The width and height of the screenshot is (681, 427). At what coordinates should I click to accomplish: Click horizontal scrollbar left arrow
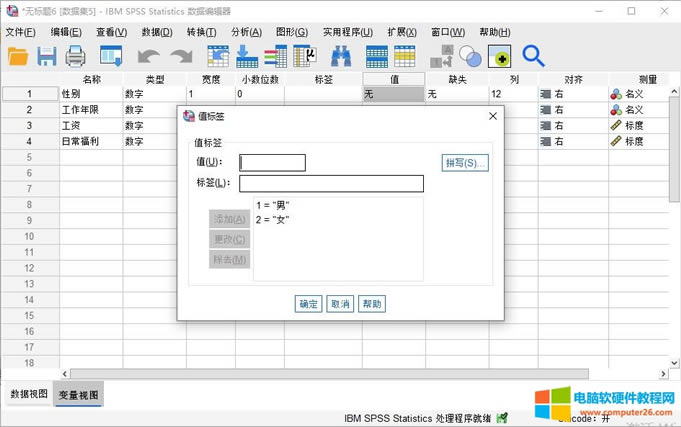click(x=65, y=374)
